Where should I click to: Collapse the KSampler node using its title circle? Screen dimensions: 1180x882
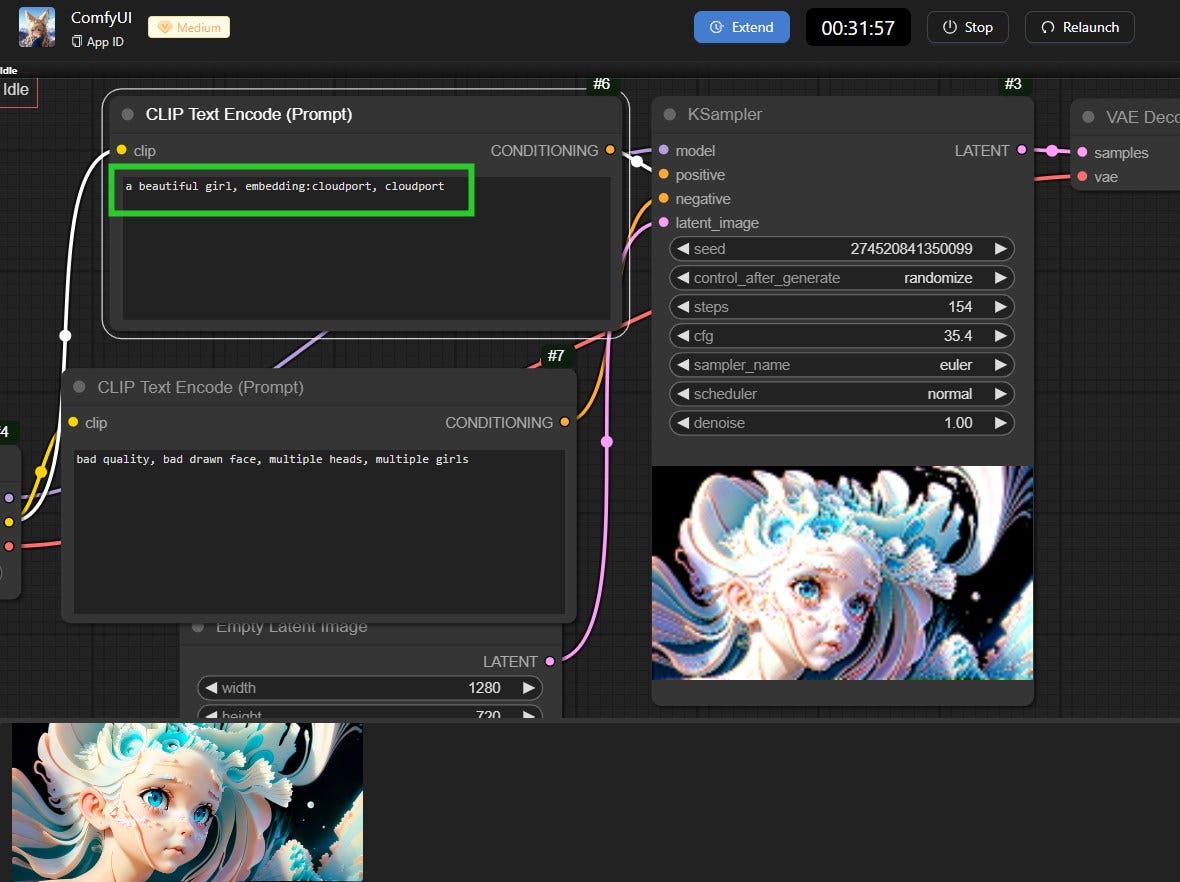click(672, 115)
